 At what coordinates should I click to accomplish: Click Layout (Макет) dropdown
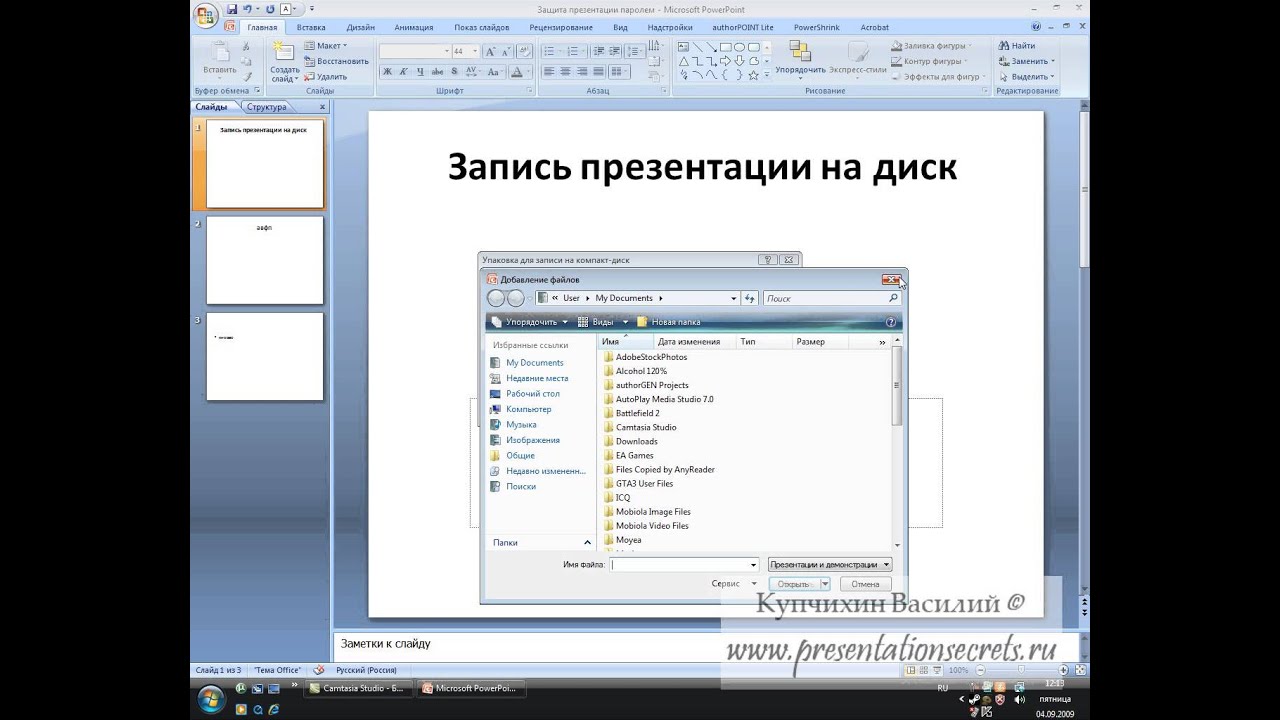point(325,46)
